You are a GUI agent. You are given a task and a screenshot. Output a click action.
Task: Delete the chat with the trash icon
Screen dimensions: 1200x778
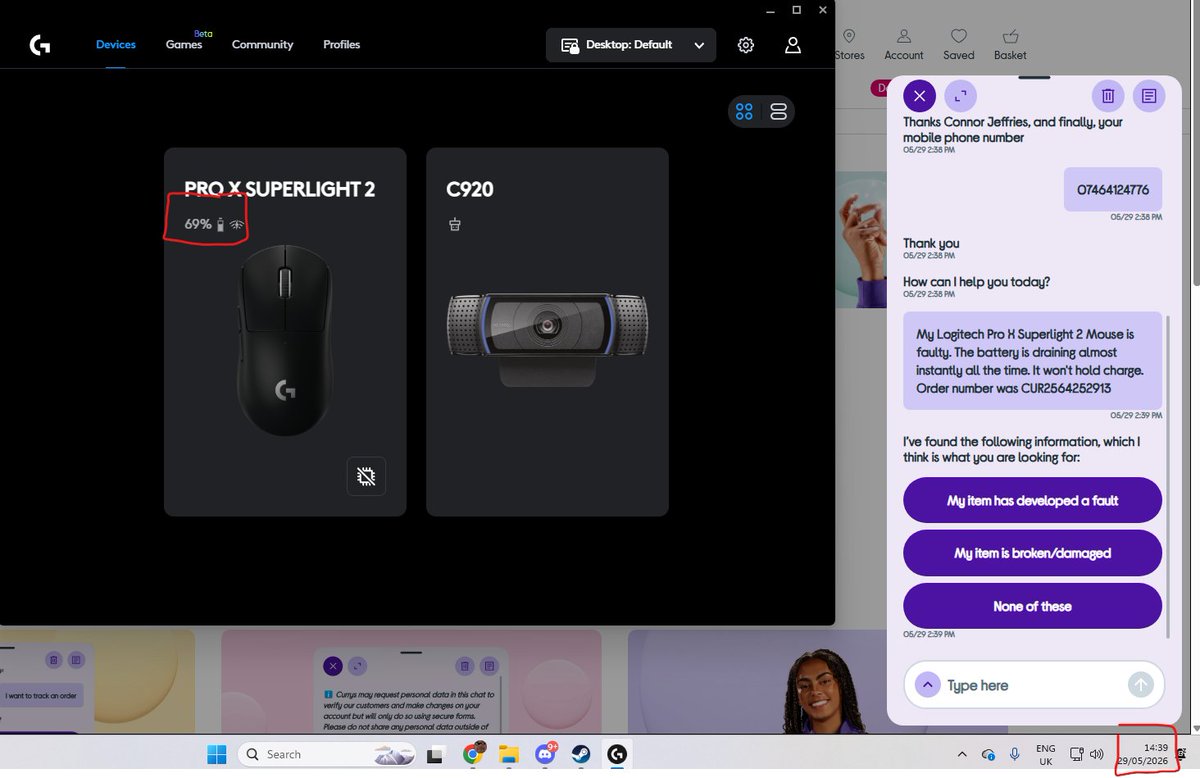coord(1108,96)
